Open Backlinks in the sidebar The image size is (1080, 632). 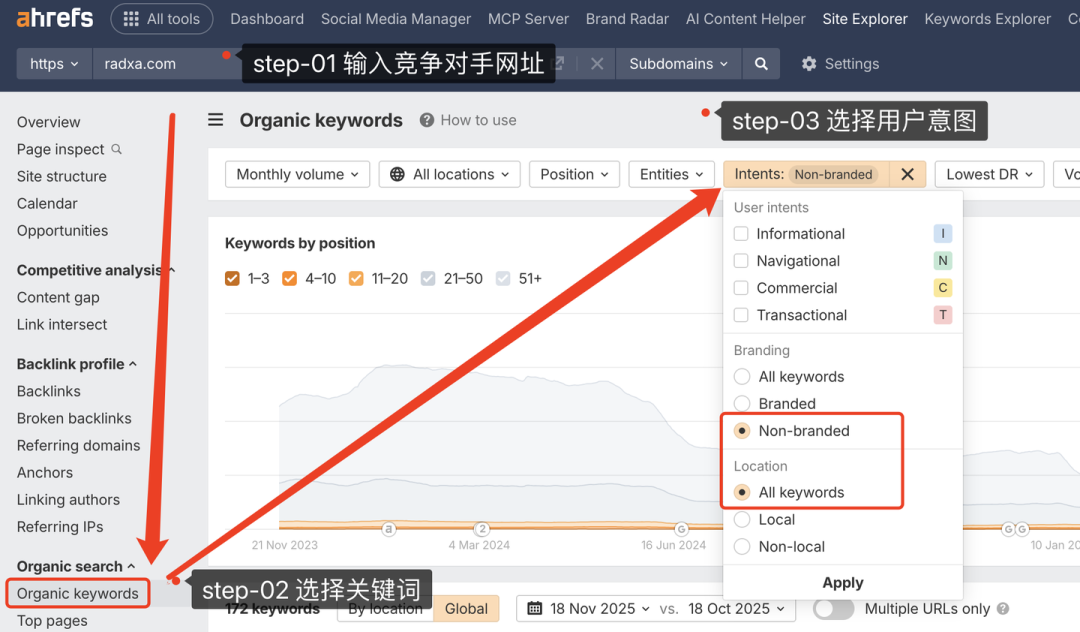coord(49,391)
